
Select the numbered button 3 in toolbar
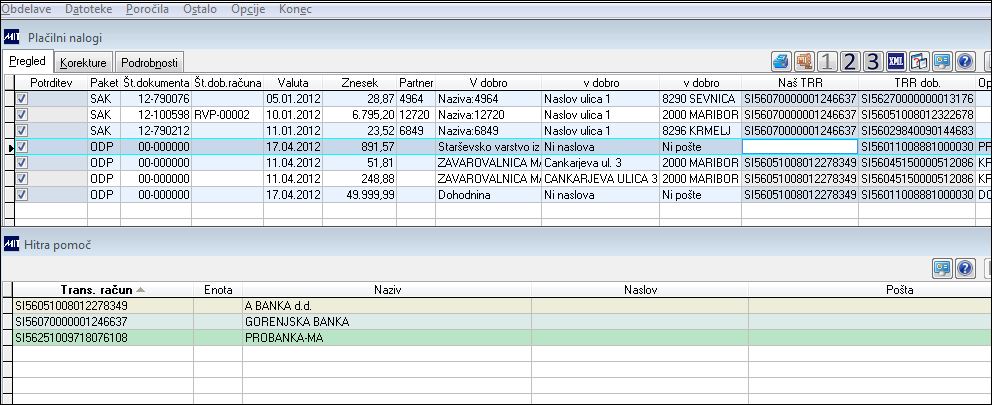pyautogui.click(x=873, y=61)
